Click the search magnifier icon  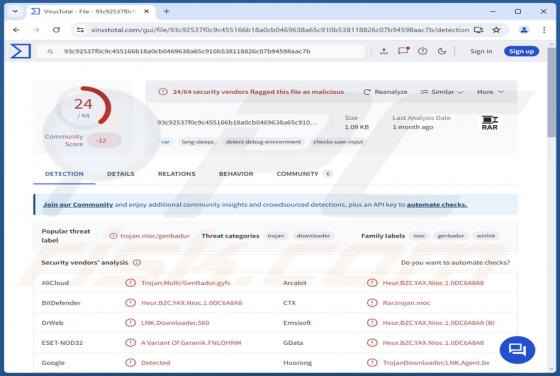[50, 51]
